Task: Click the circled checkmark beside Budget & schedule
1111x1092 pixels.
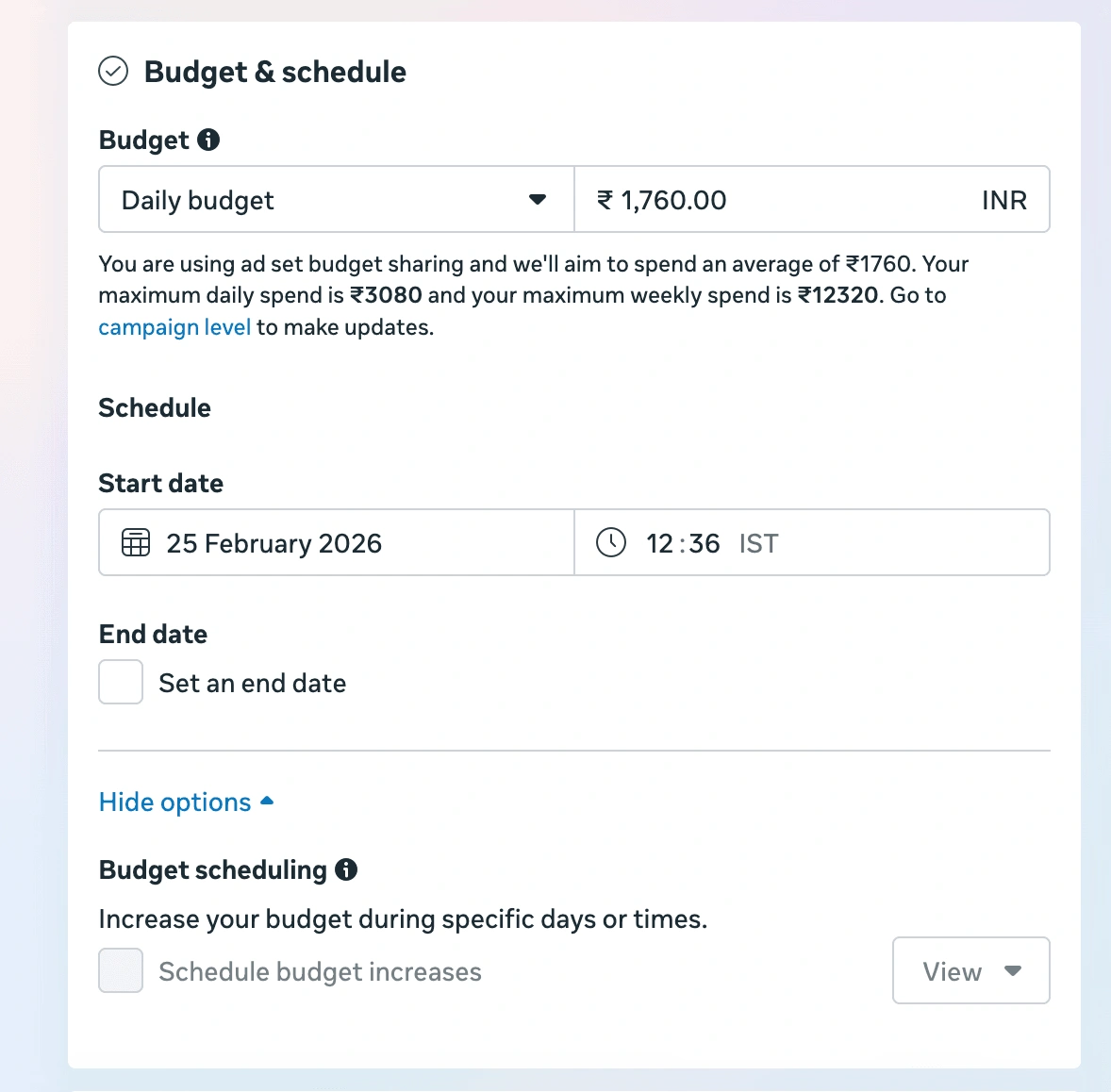Action: (113, 71)
